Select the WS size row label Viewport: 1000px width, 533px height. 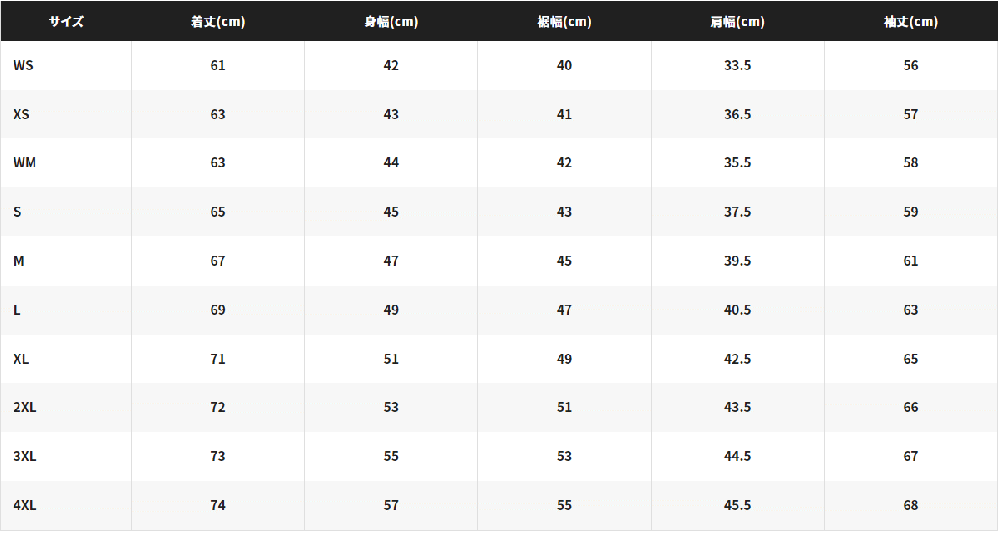[x=24, y=65]
